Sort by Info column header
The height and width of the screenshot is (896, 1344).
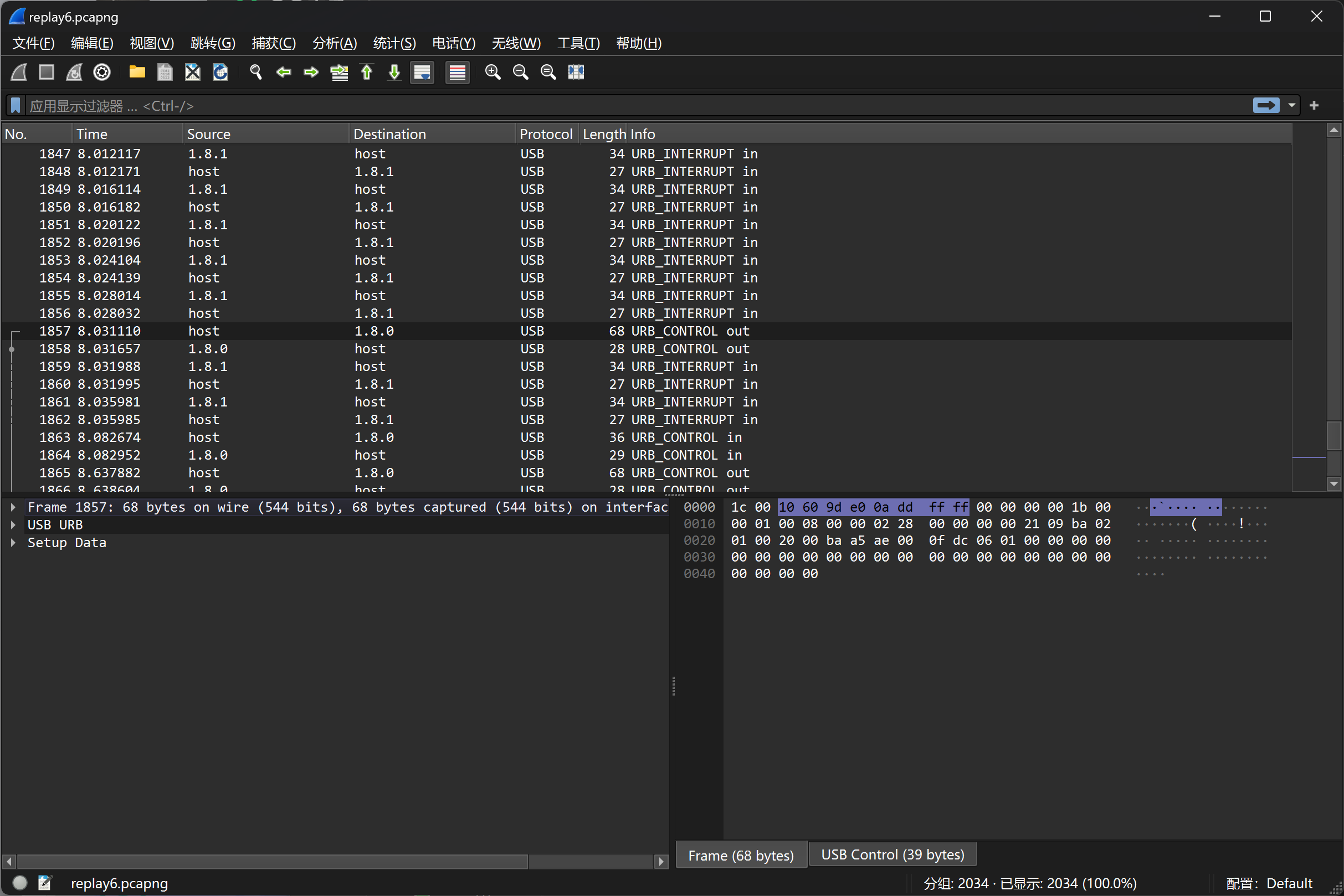pyautogui.click(x=960, y=134)
